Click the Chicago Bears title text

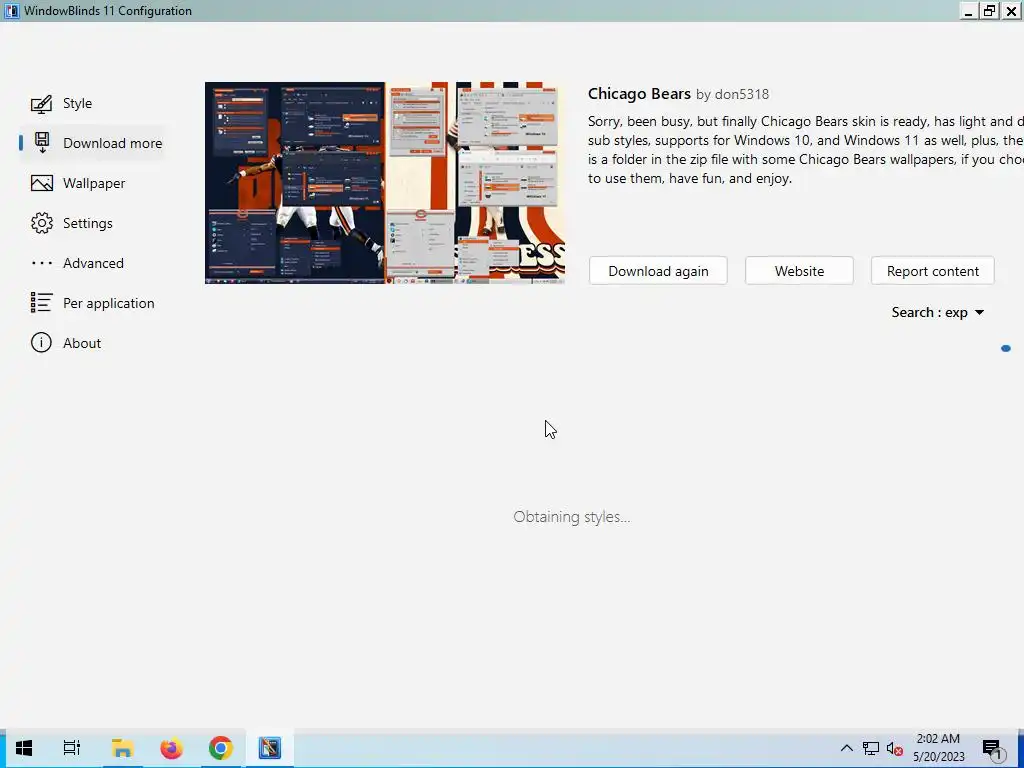point(639,93)
